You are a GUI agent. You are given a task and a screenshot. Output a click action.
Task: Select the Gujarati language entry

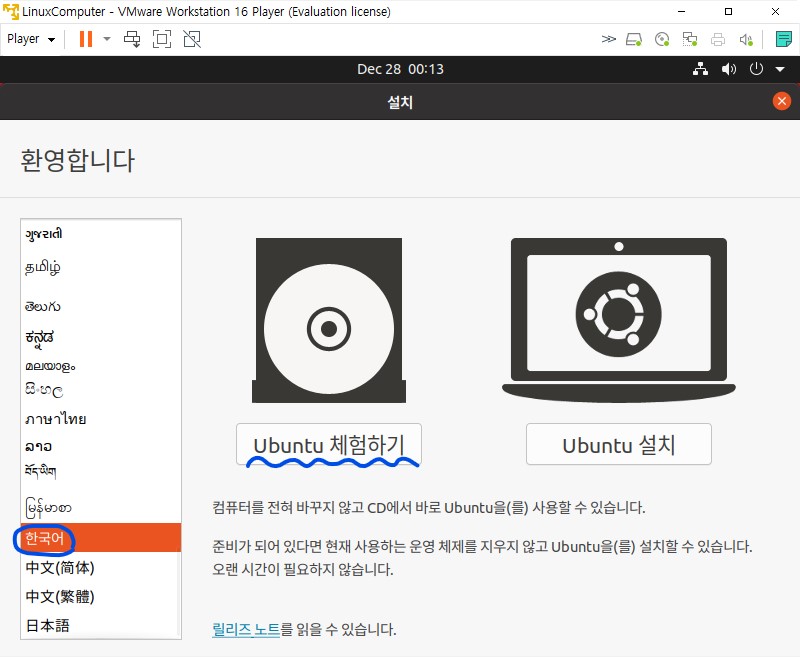(x=101, y=234)
